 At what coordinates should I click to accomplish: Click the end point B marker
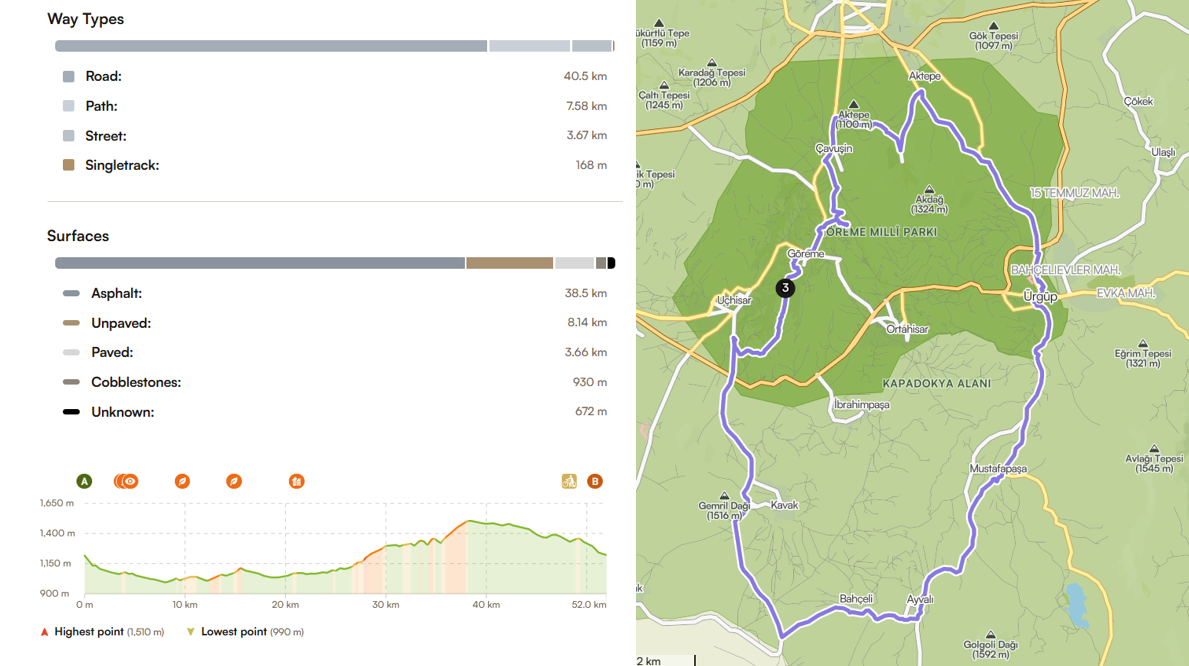(595, 481)
